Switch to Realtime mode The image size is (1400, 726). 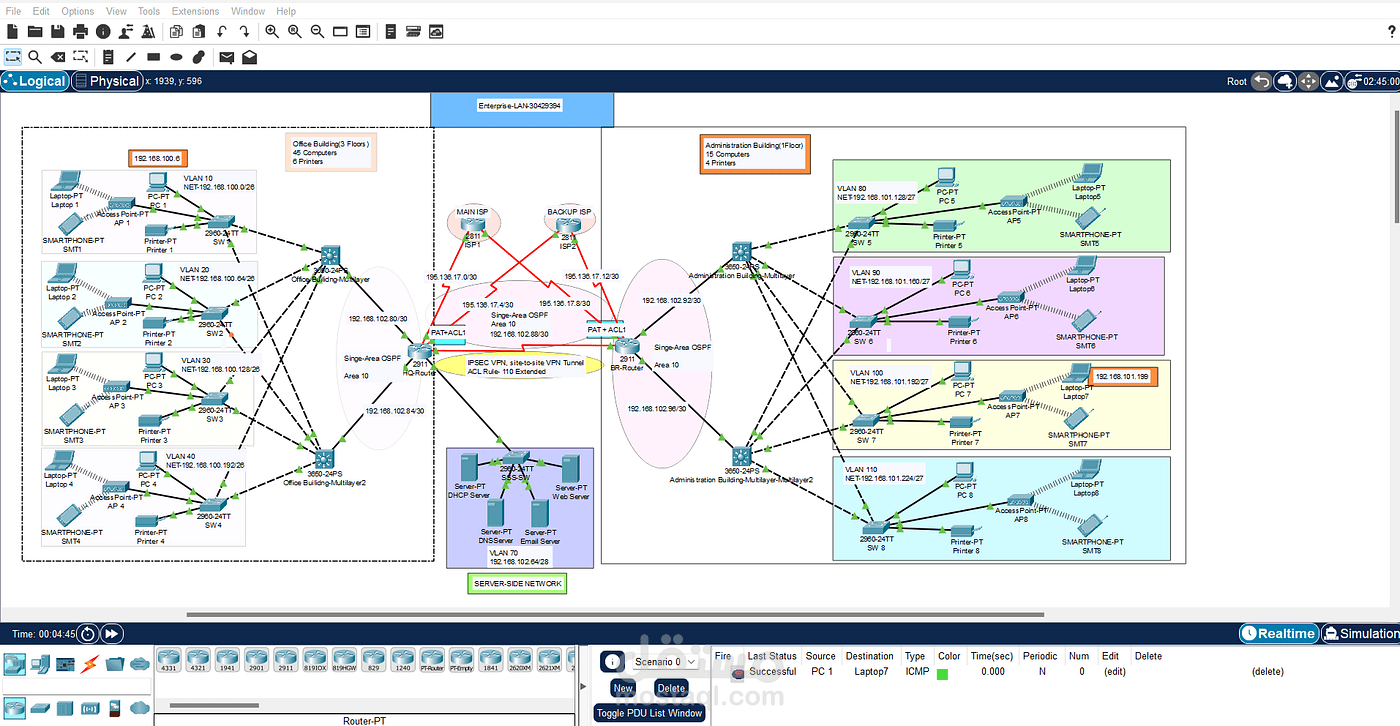tap(1278, 633)
